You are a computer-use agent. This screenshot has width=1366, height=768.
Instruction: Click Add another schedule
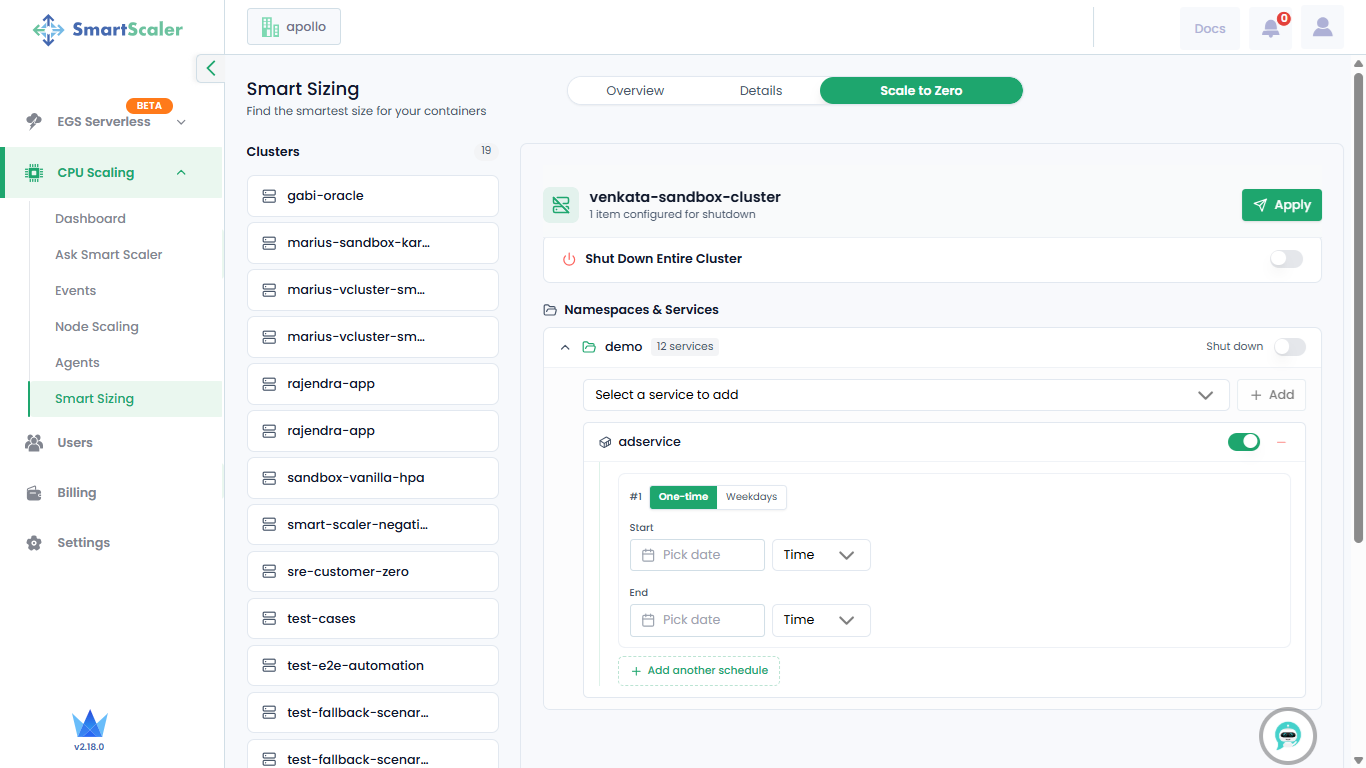tap(699, 671)
